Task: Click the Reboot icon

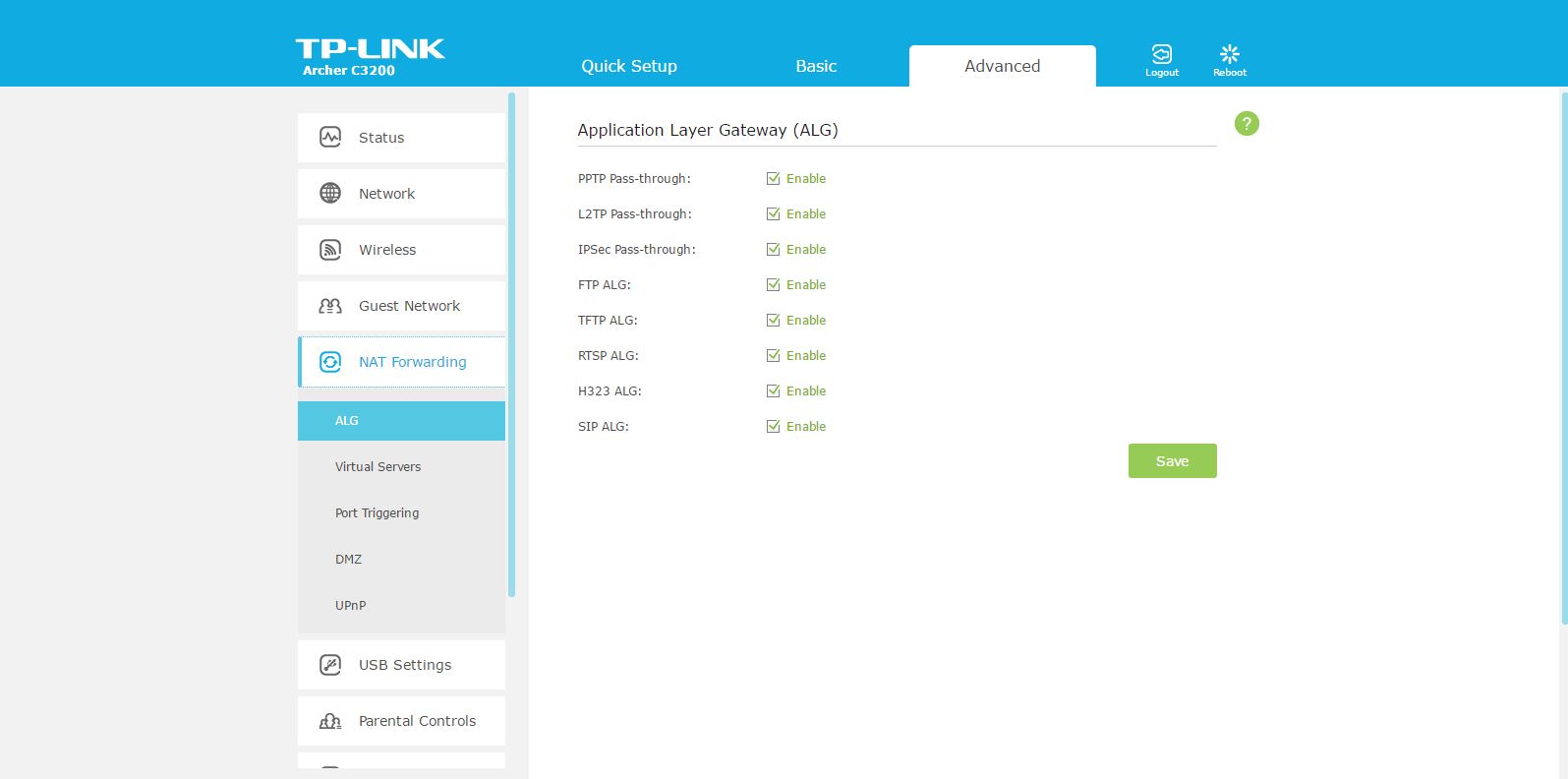Action: tap(1229, 54)
